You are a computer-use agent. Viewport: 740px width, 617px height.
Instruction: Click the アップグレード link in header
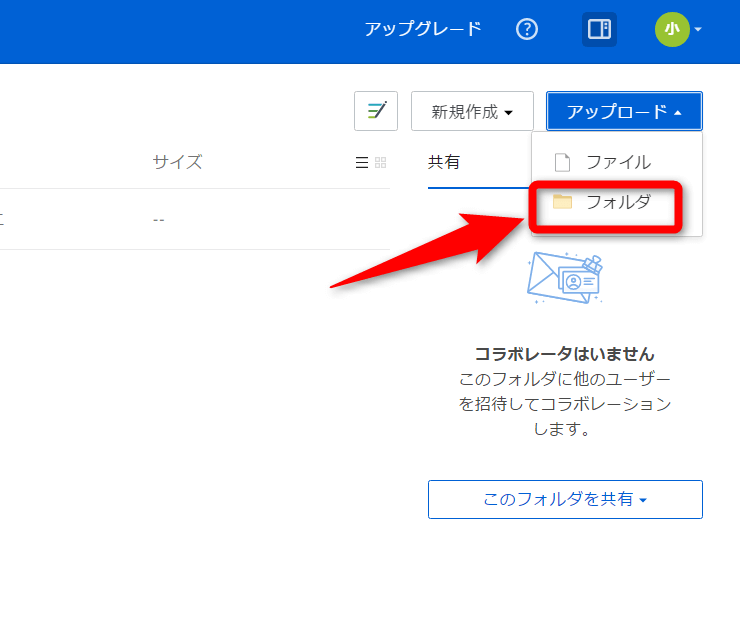pyautogui.click(x=423, y=29)
